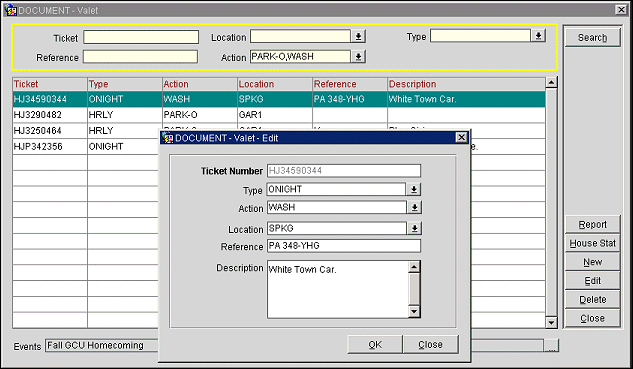633x369 pixels.
Task: Click the Action field showing WASH in dialog
Action: (336, 208)
